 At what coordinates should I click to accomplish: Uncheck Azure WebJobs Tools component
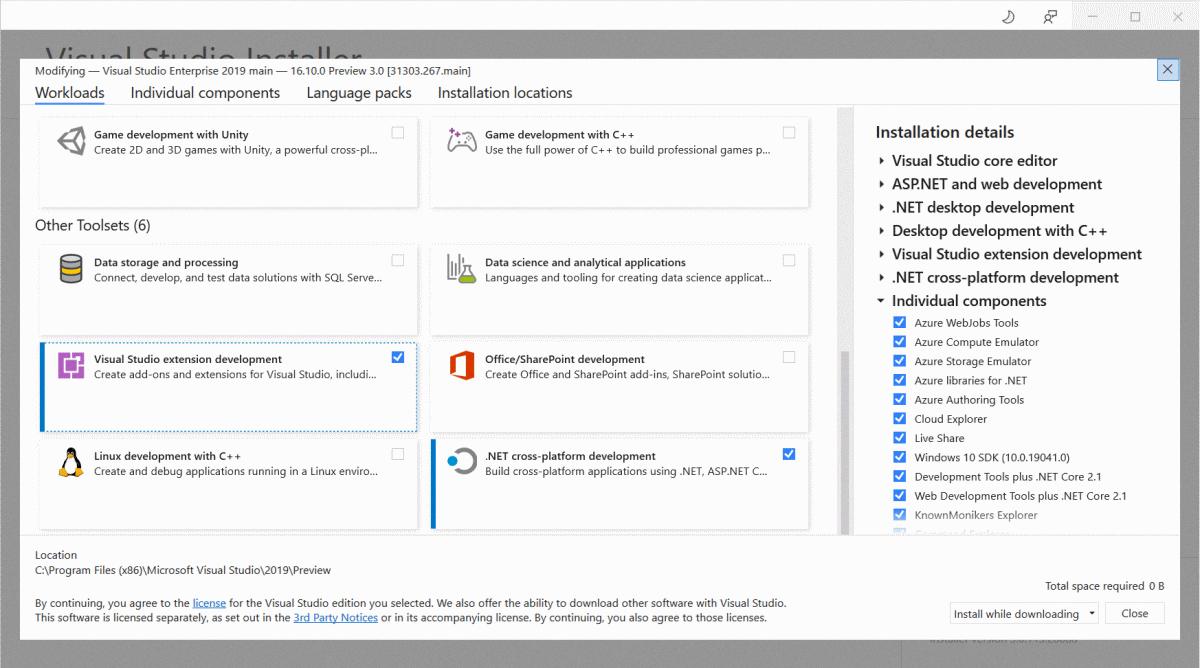(899, 322)
